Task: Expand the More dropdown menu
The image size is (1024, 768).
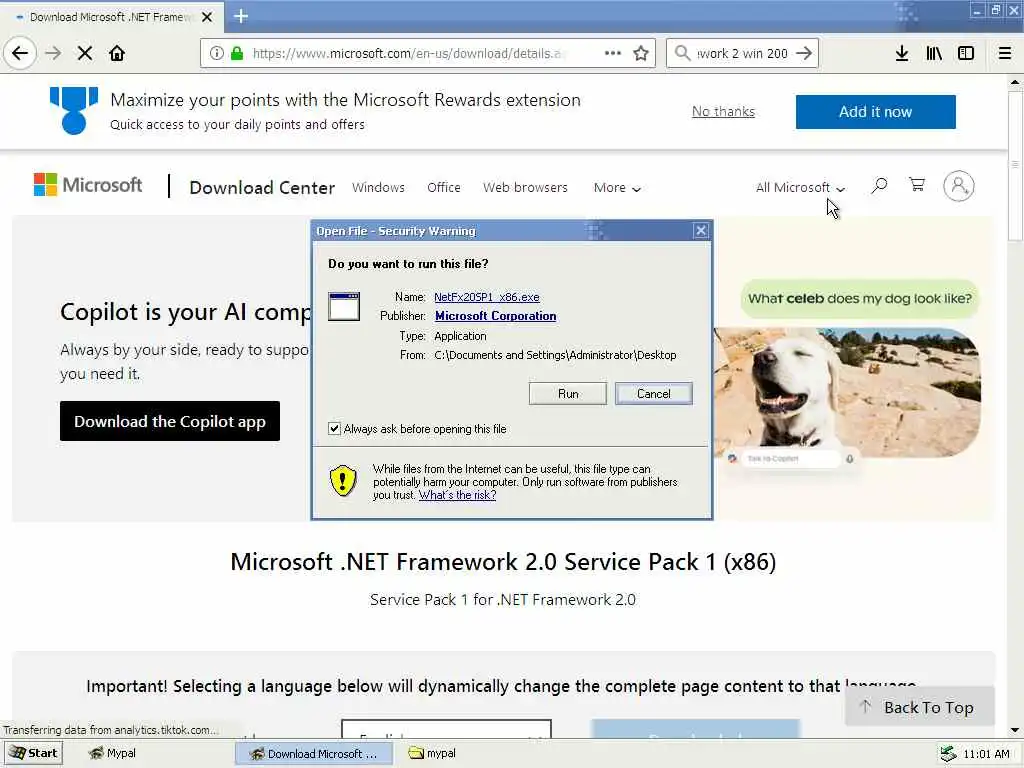Action: click(x=617, y=188)
